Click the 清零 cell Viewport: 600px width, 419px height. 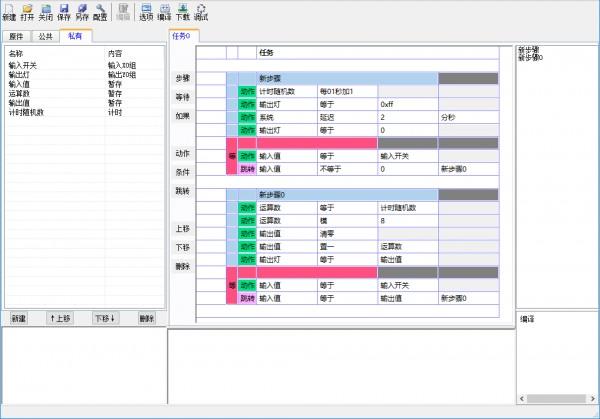click(347, 234)
